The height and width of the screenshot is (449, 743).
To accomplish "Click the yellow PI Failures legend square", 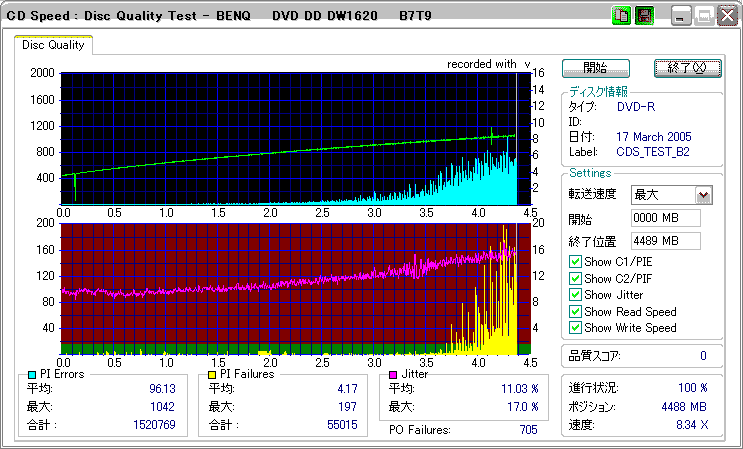I will point(212,374).
